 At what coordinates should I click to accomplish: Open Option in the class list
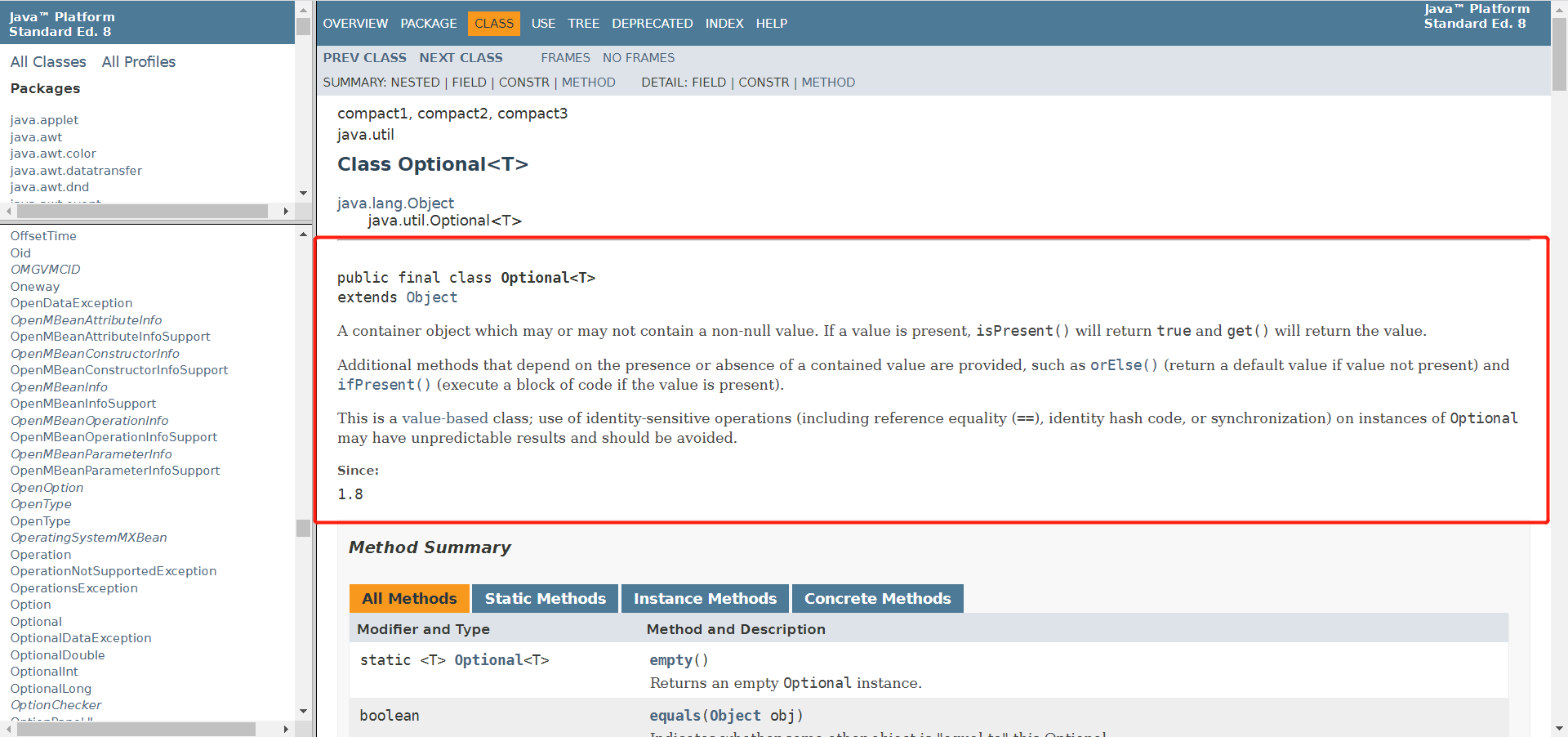pyautogui.click(x=30, y=605)
